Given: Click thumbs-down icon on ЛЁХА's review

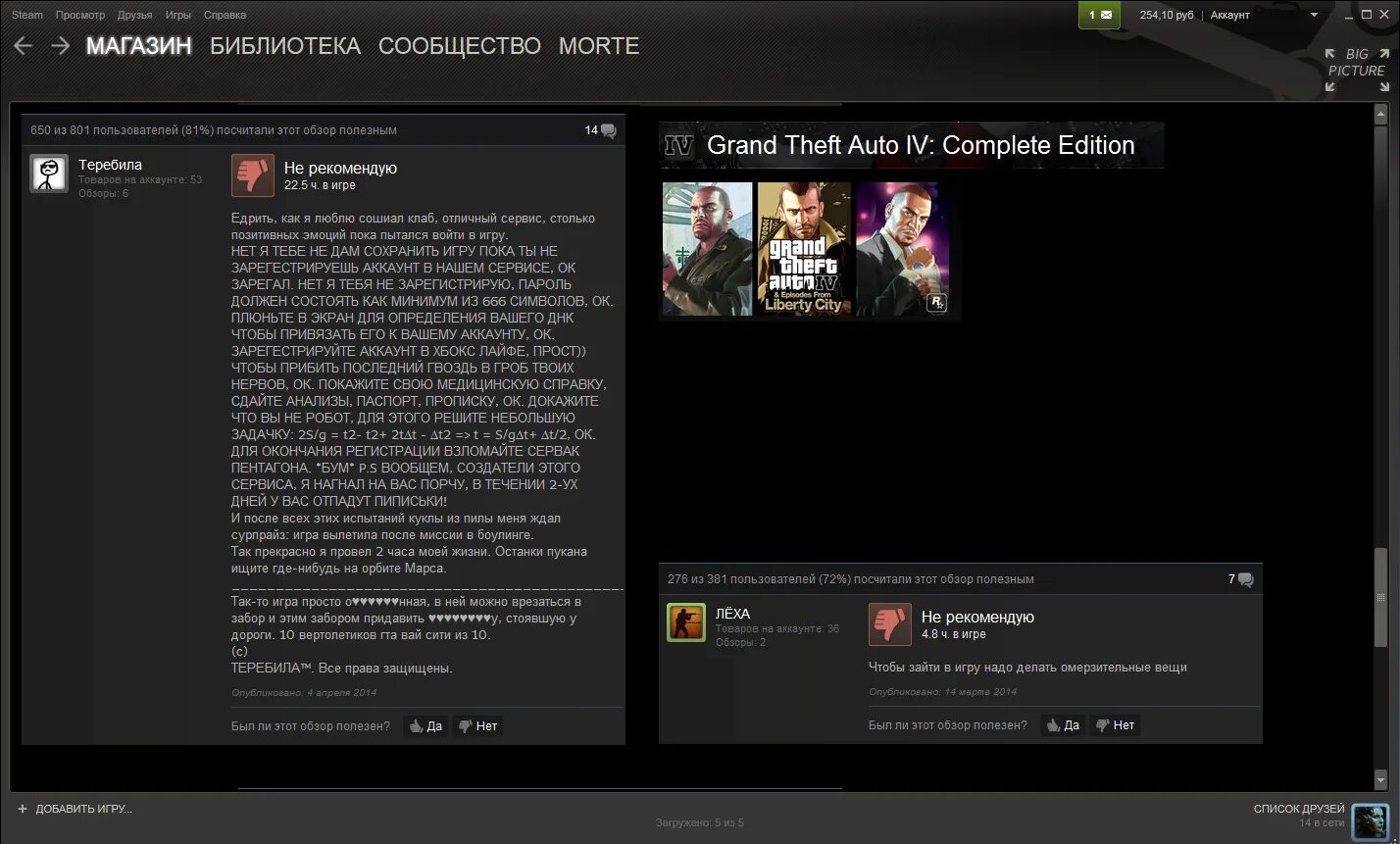Looking at the screenshot, I should pyautogui.click(x=890, y=624).
